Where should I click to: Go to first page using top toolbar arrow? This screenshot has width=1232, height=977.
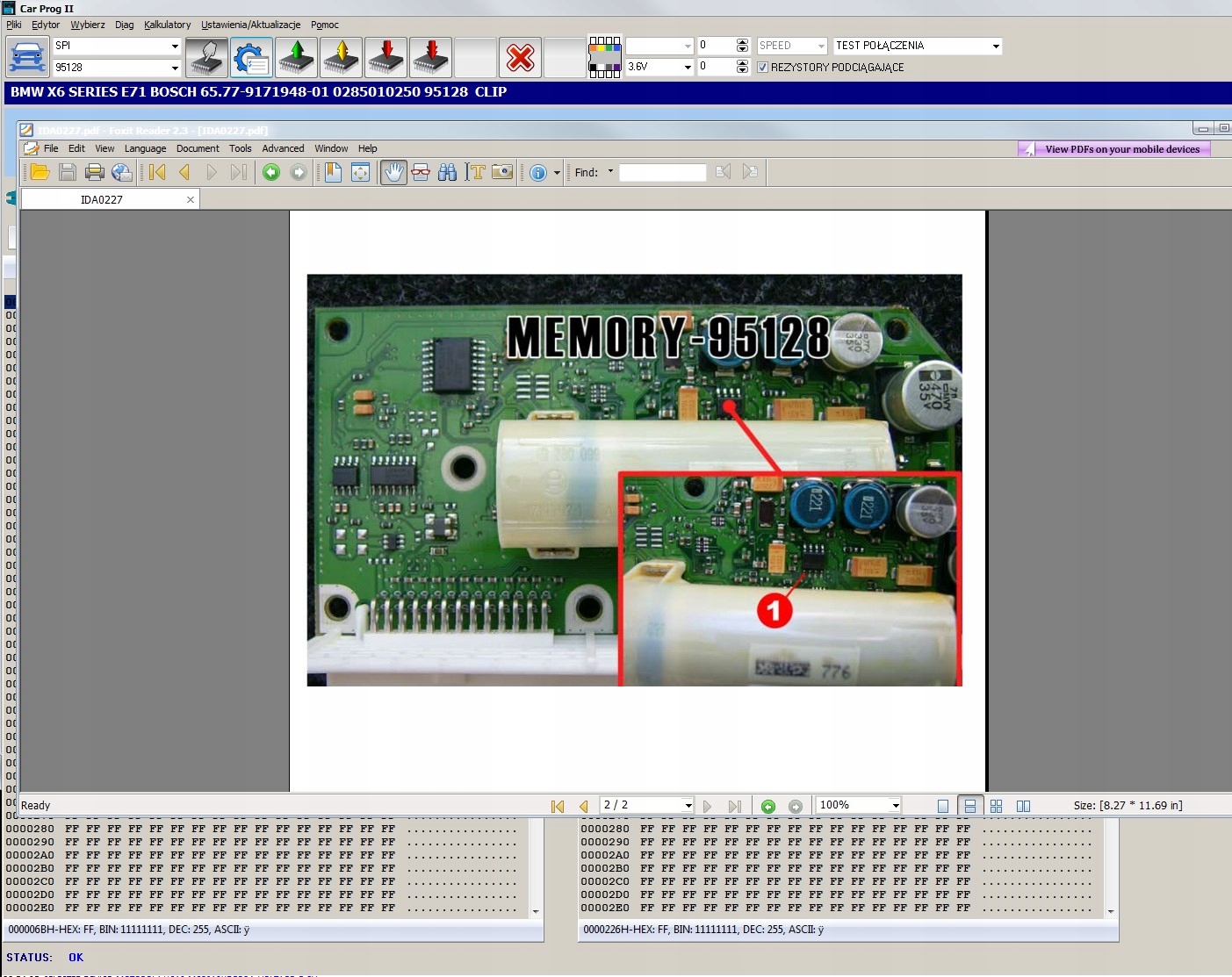tap(158, 172)
